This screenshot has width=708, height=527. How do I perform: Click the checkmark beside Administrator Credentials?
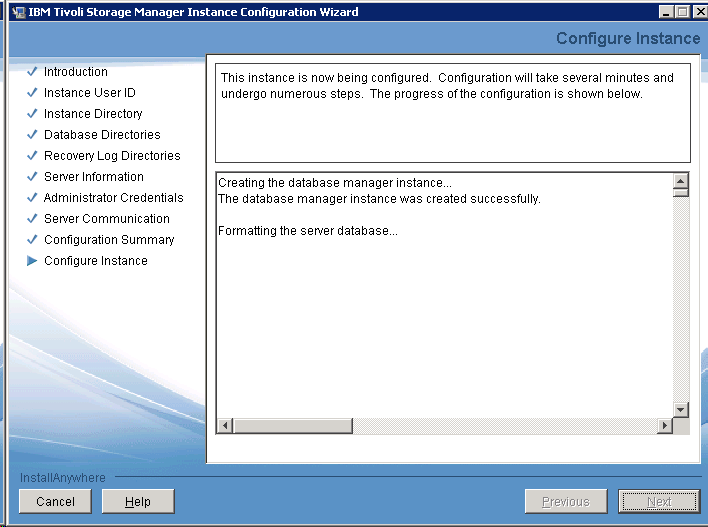pyautogui.click(x=32, y=198)
